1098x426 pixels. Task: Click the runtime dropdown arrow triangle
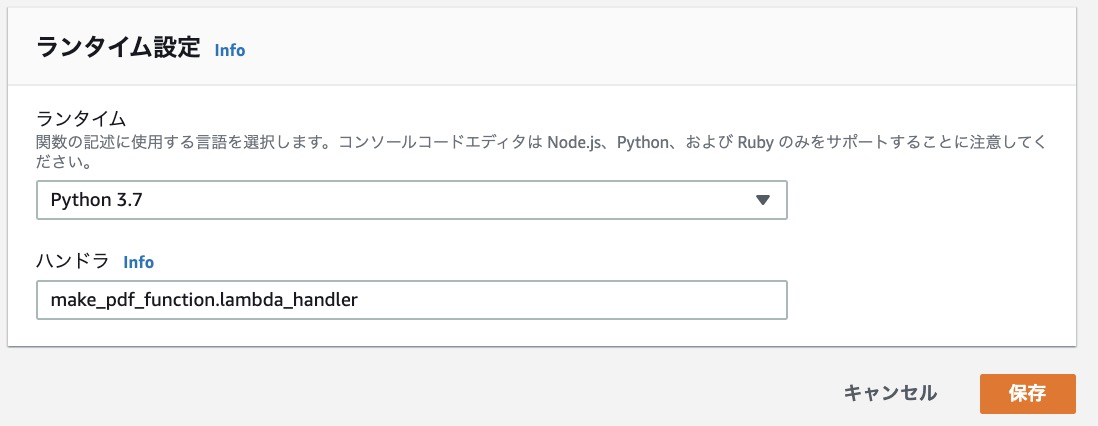[x=762, y=200]
